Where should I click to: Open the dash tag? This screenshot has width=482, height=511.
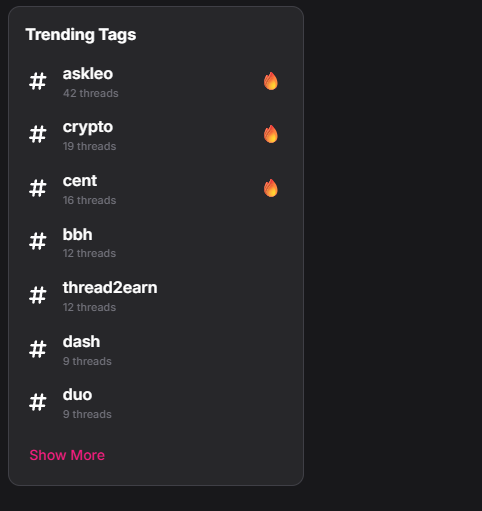81,342
